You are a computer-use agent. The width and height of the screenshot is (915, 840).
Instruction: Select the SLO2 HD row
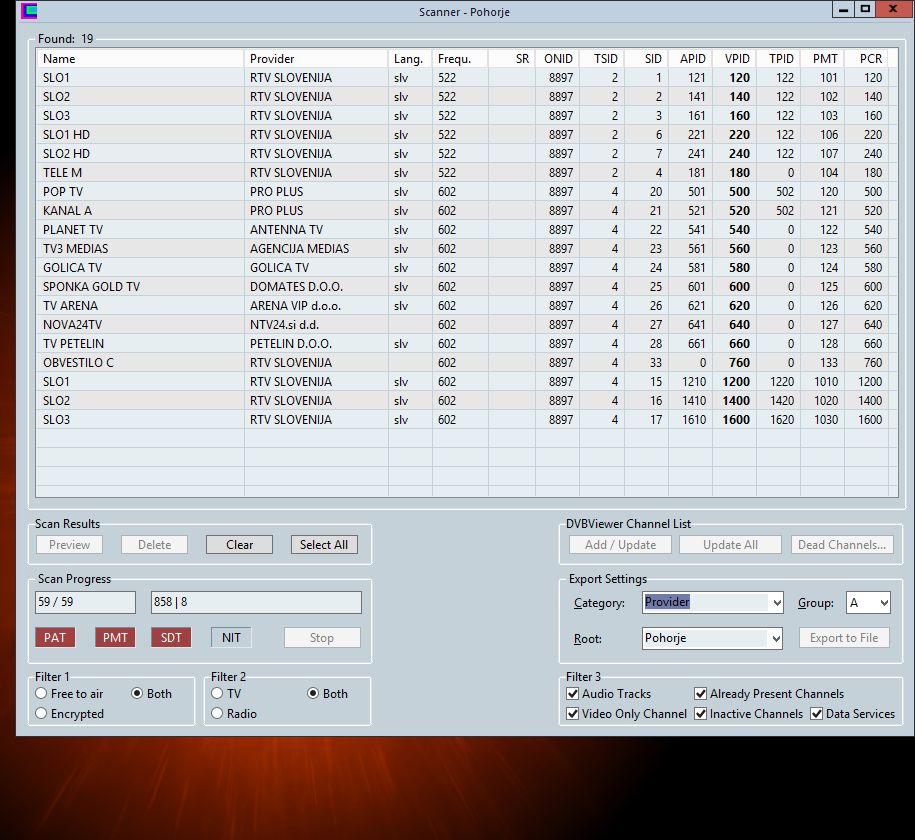pyautogui.click(x=467, y=154)
